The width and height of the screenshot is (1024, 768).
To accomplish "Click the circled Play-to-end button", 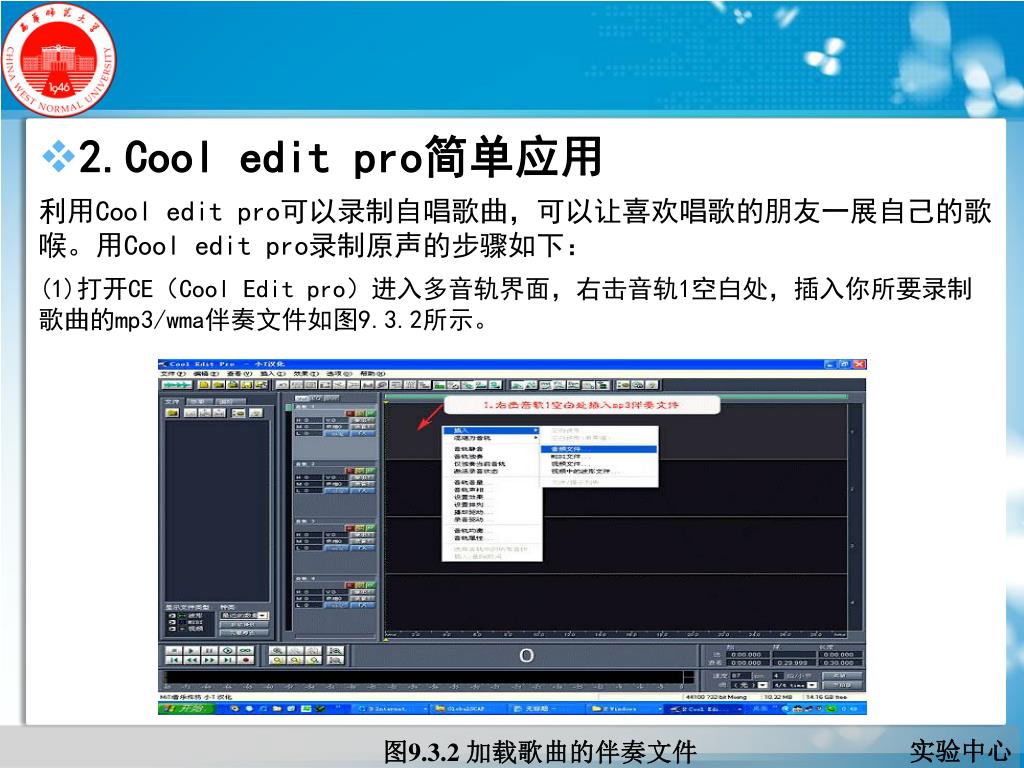I will (227, 650).
